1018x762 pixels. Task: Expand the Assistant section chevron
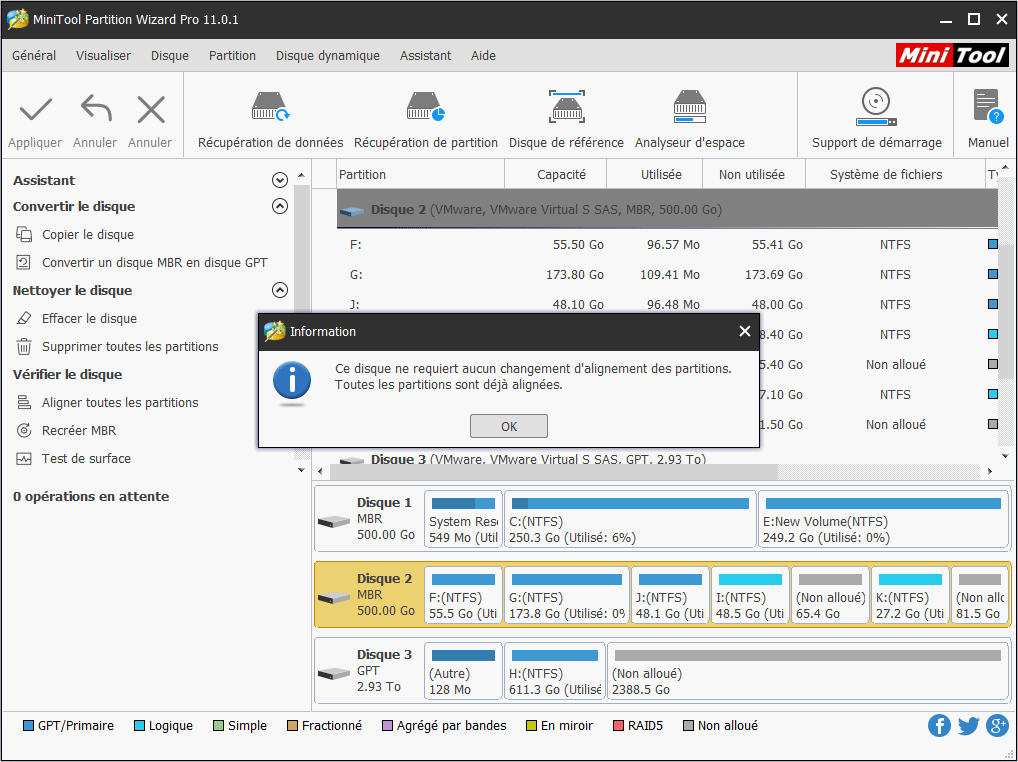(x=280, y=180)
